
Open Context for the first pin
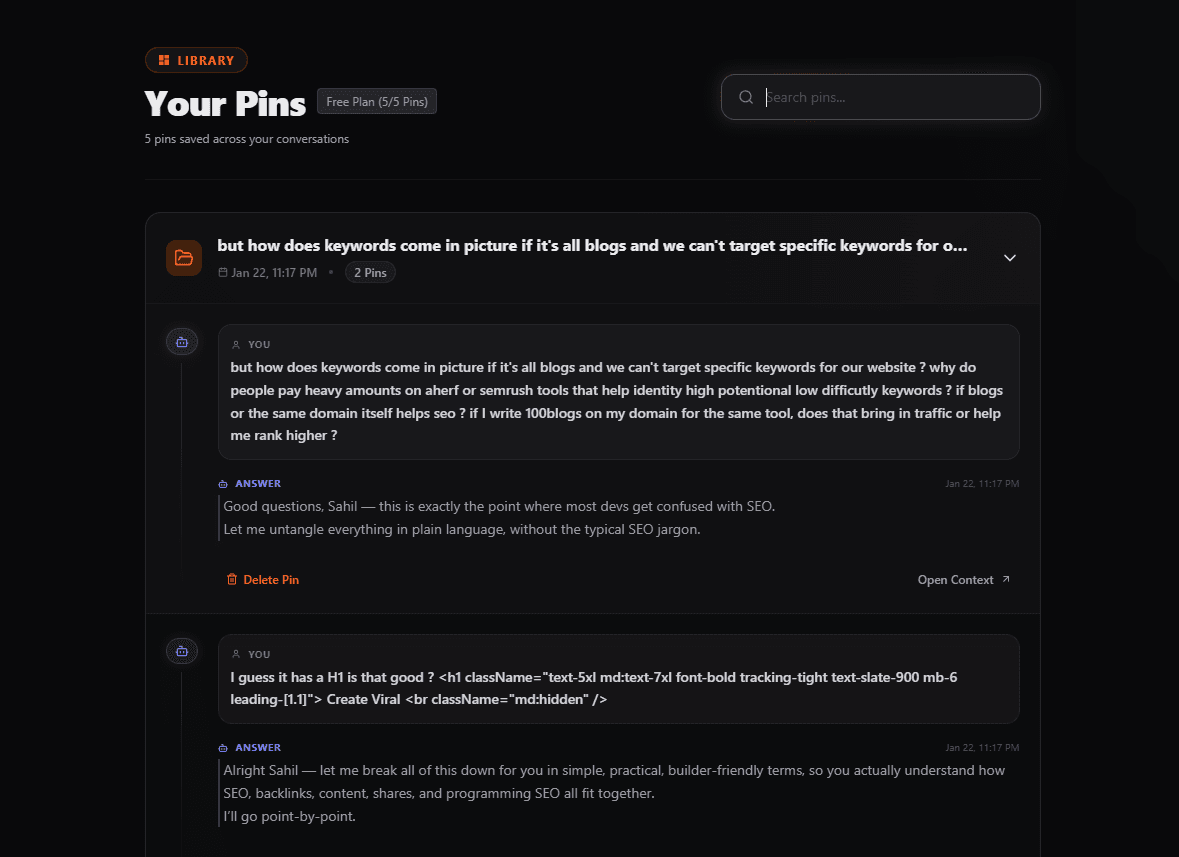(x=956, y=580)
